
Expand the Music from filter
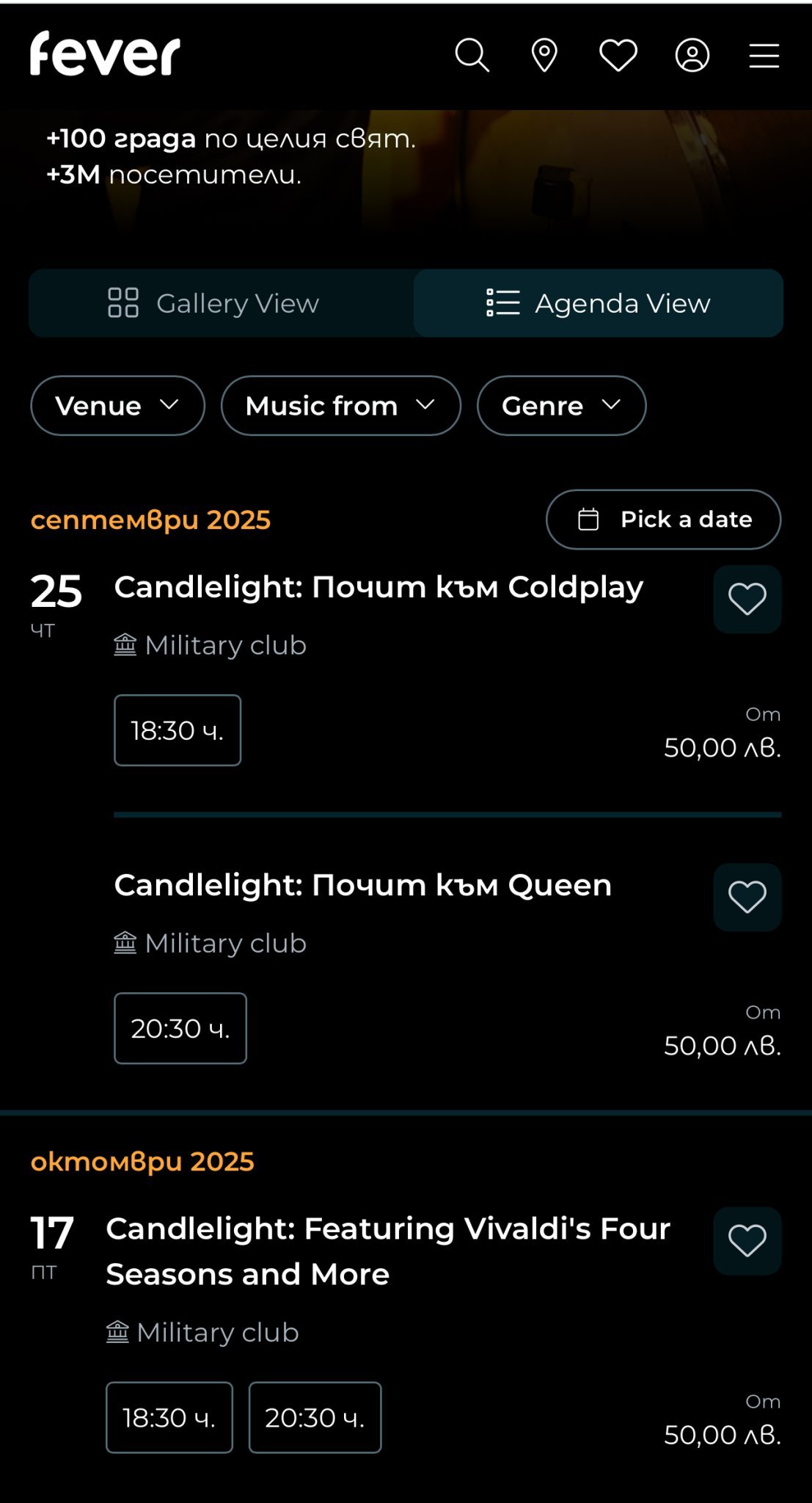pos(340,406)
